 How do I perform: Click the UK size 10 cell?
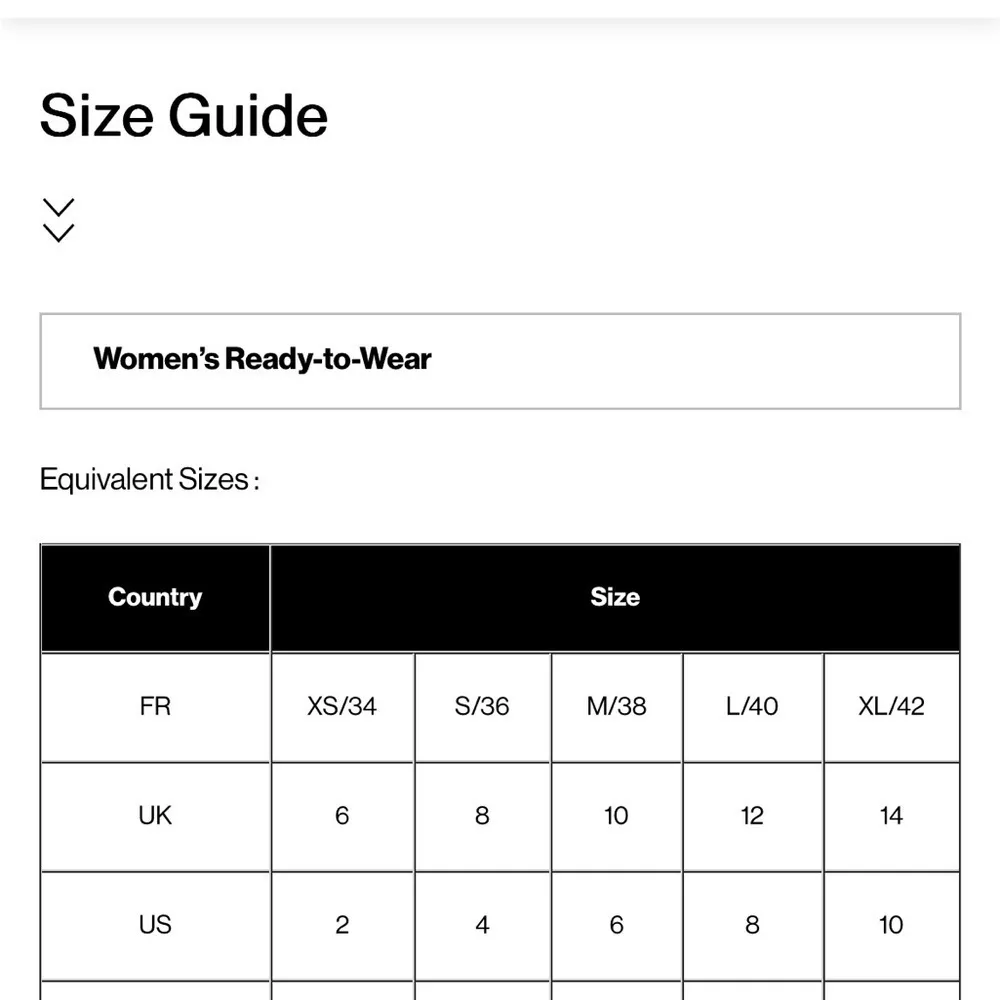616,816
